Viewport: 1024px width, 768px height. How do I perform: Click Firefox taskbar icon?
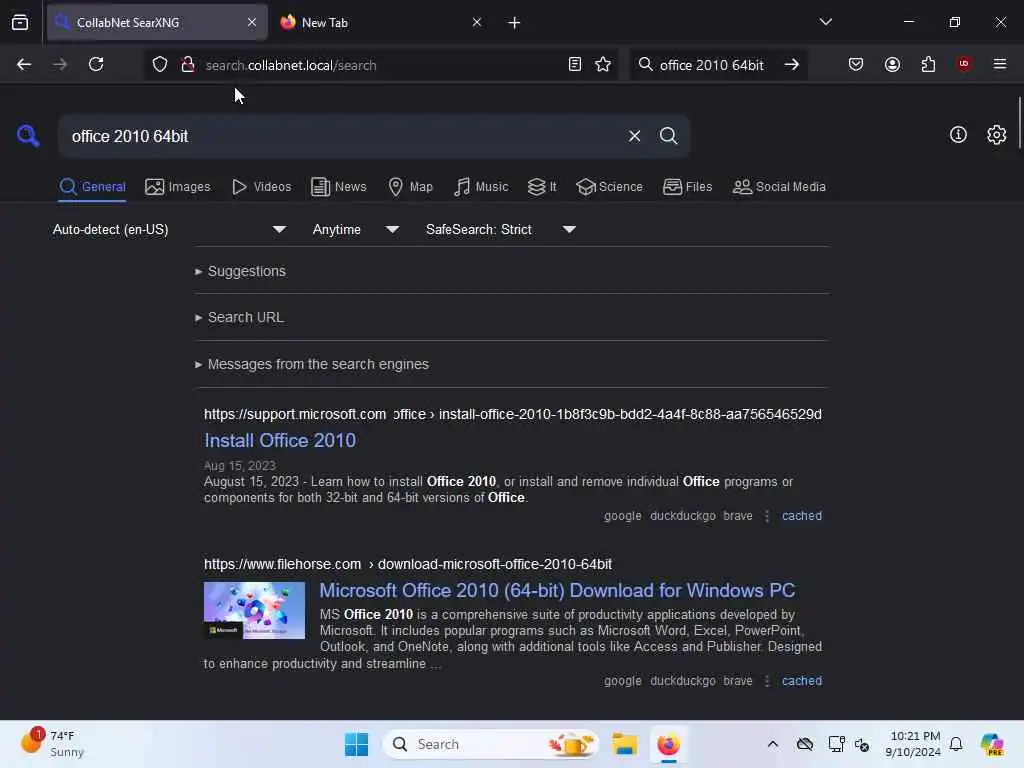(x=668, y=744)
